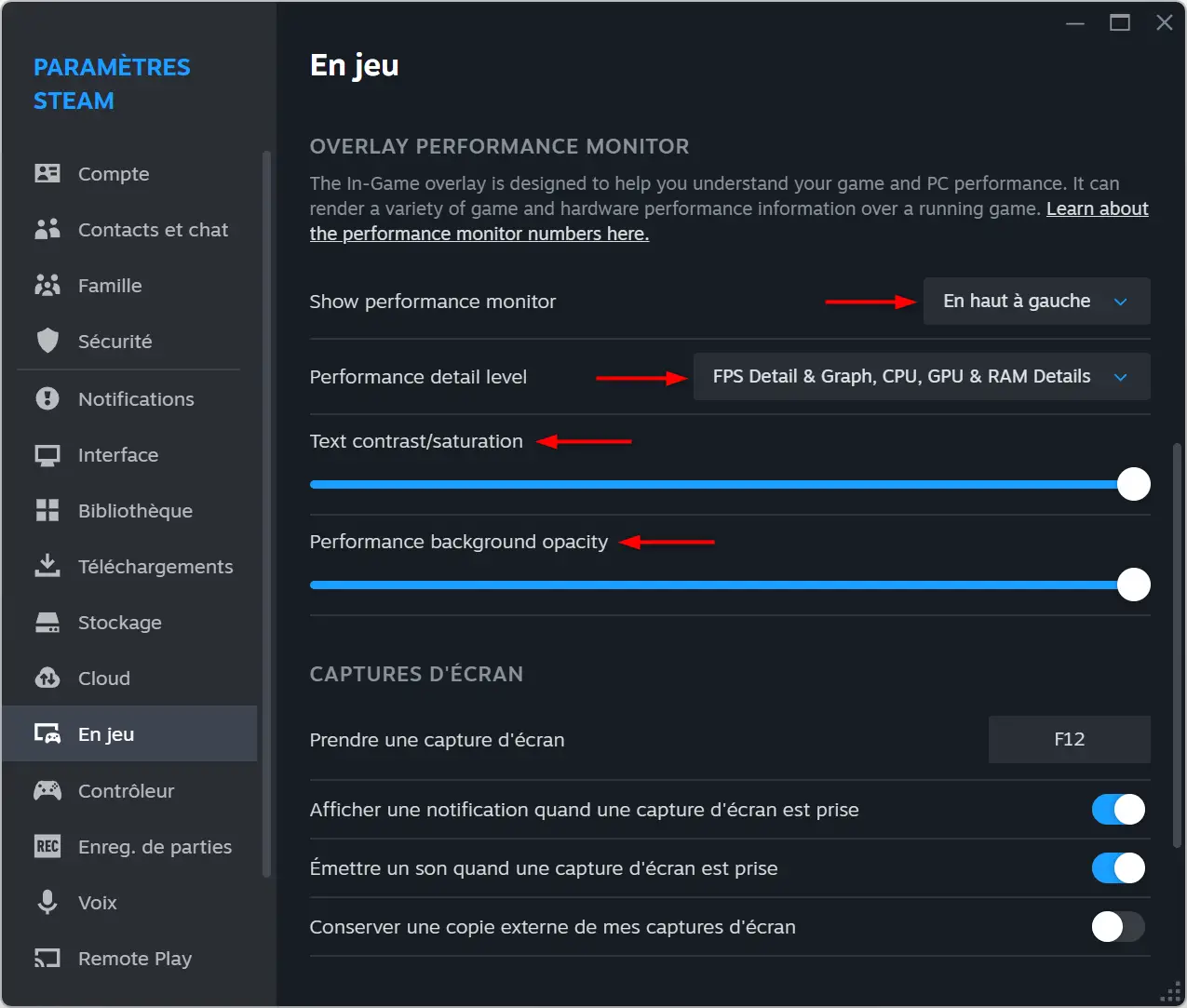Click the sidebar vertical scrollbar

(x=266, y=514)
